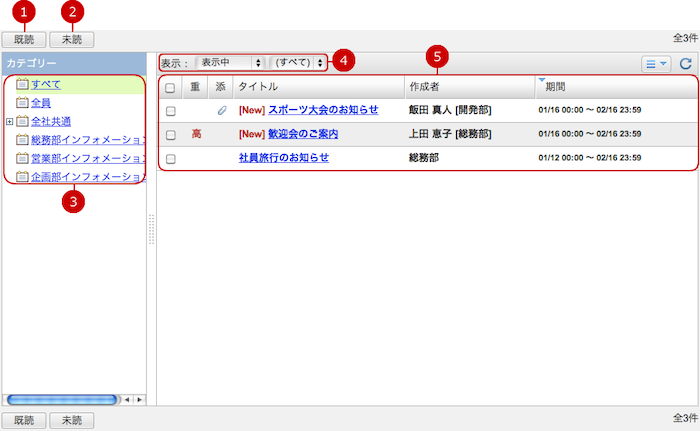Toggle the select-all checkbox in header

pos(170,88)
